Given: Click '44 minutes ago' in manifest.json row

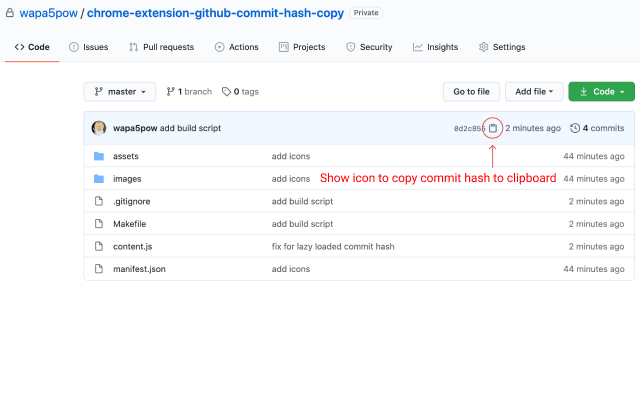Looking at the screenshot, I should click(x=594, y=269).
